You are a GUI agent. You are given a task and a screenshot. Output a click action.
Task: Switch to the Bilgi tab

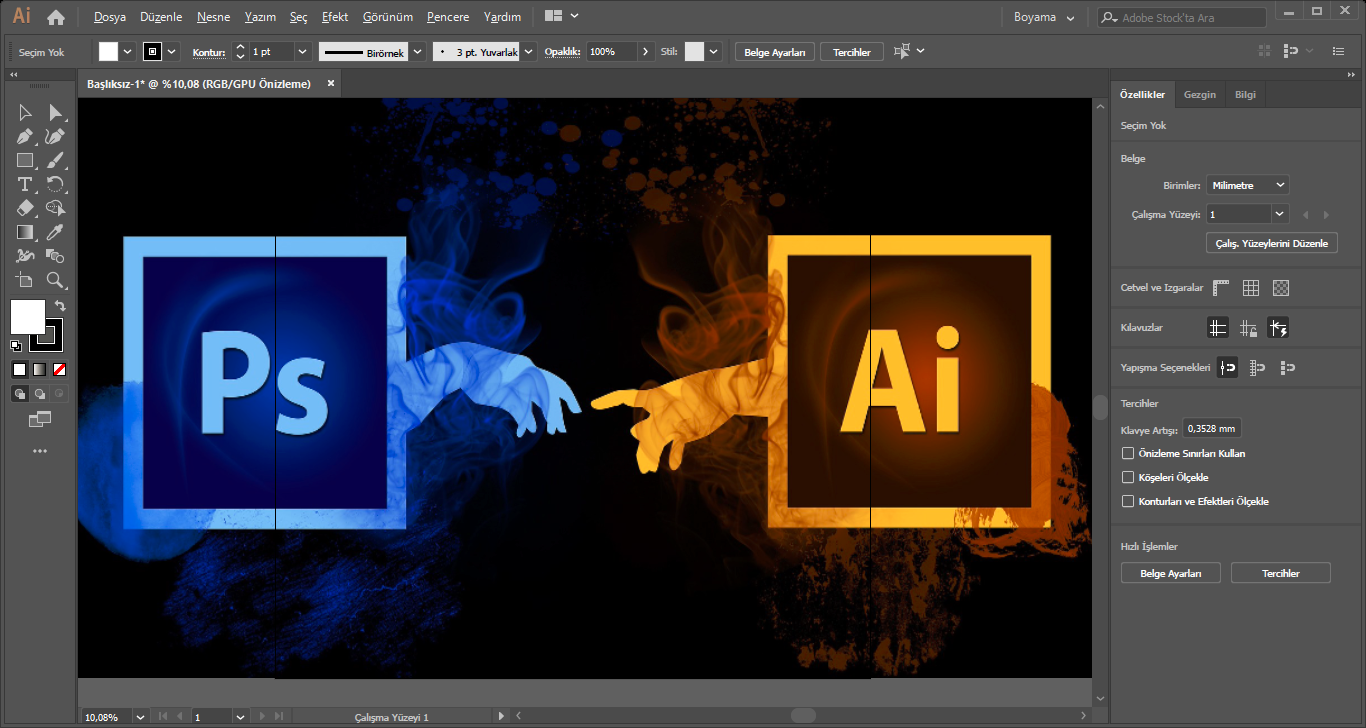(x=1245, y=94)
